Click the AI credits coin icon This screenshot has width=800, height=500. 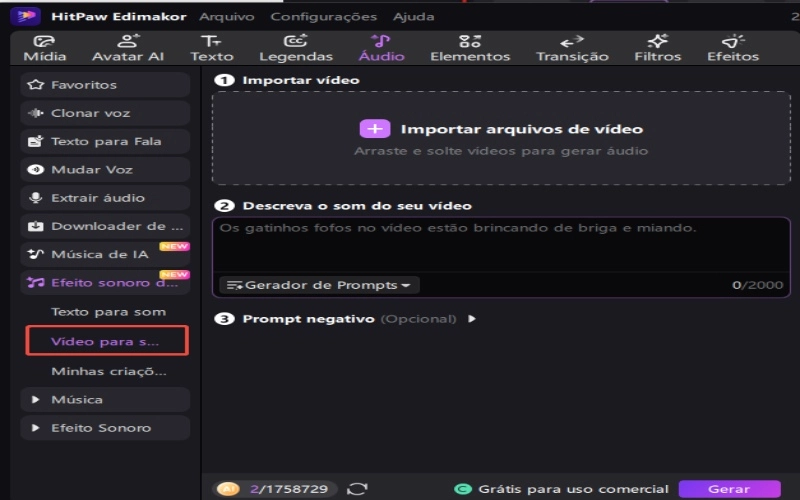pyautogui.click(x=228, y=489)
